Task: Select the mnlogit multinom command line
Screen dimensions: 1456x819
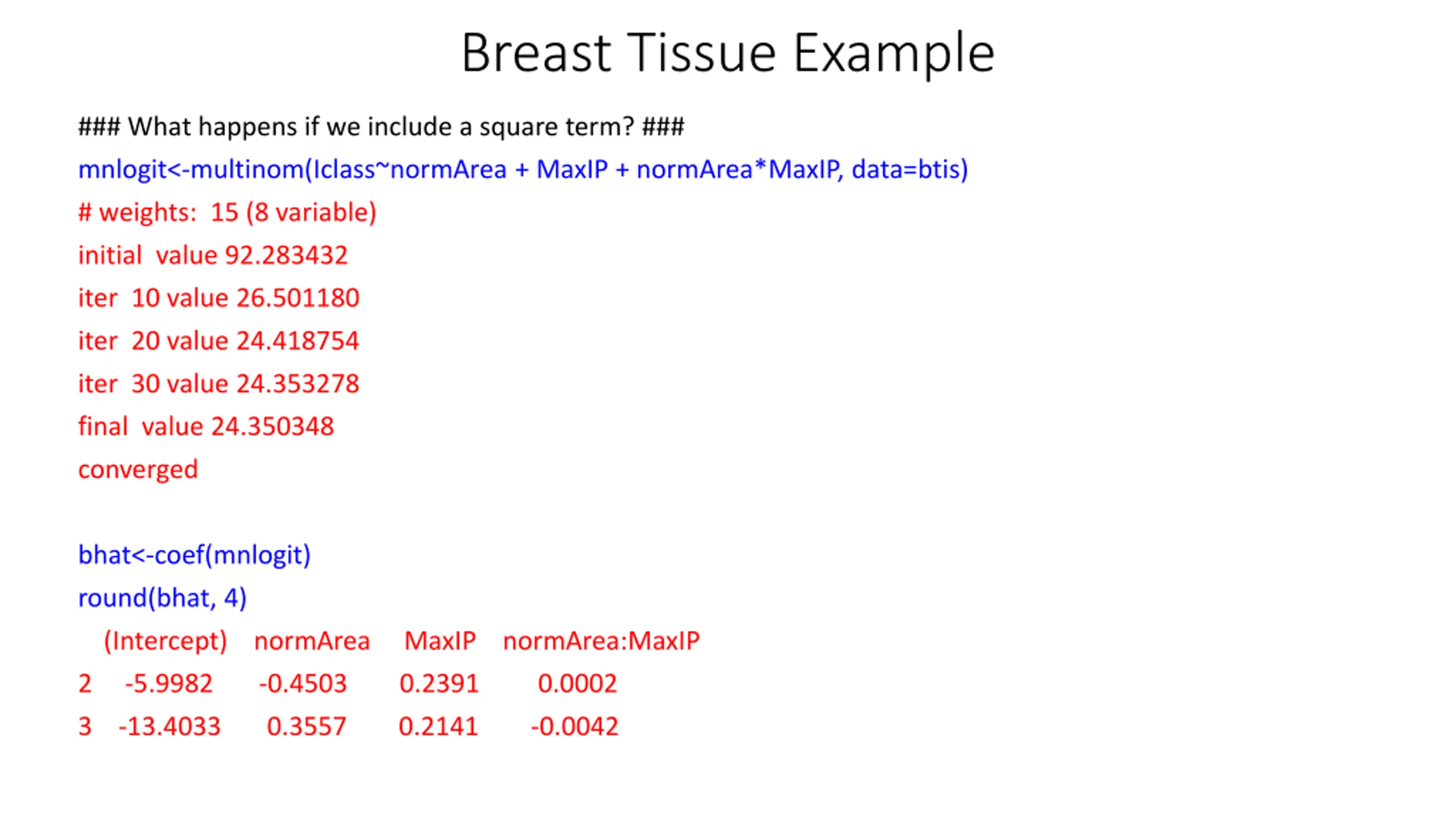Action: [523, 169]
